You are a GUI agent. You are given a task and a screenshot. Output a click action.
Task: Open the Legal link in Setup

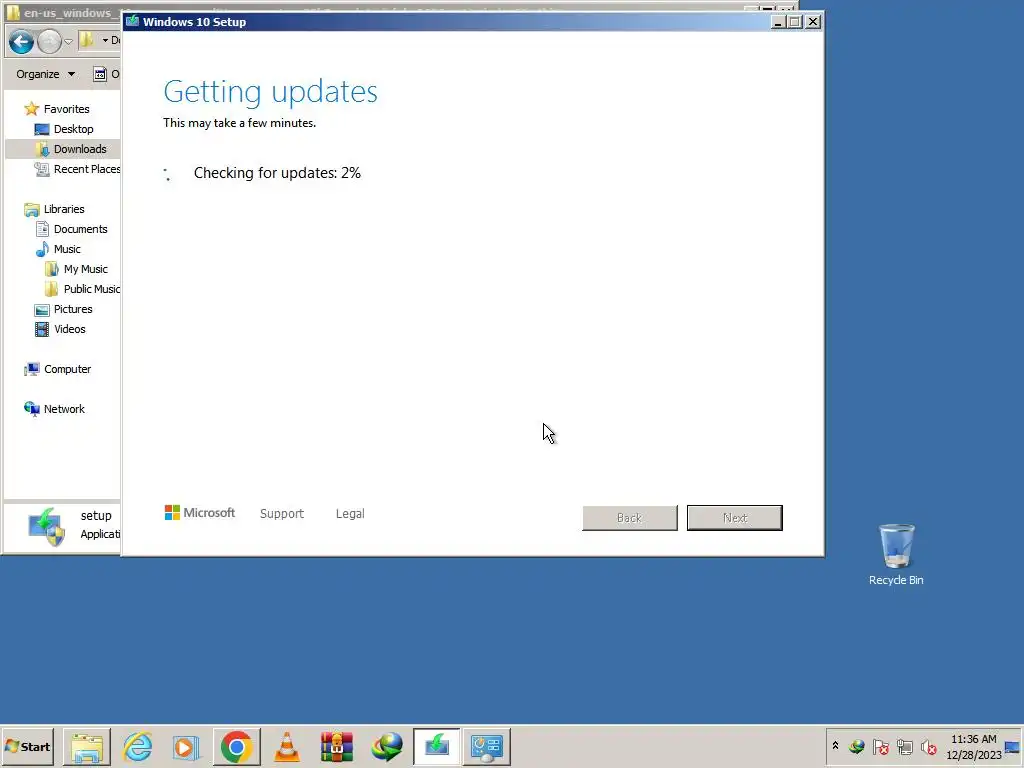point(350,513)
